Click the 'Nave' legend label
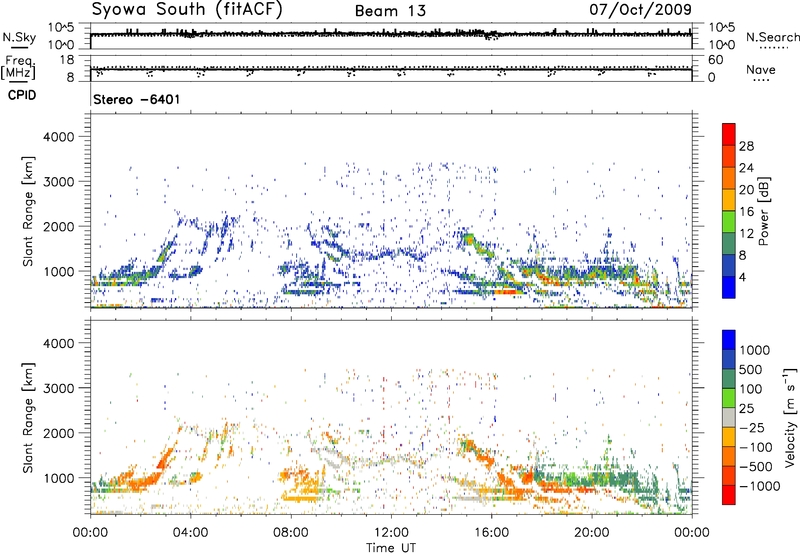Viewport: 800px width, 554px height. pos(761,70)
